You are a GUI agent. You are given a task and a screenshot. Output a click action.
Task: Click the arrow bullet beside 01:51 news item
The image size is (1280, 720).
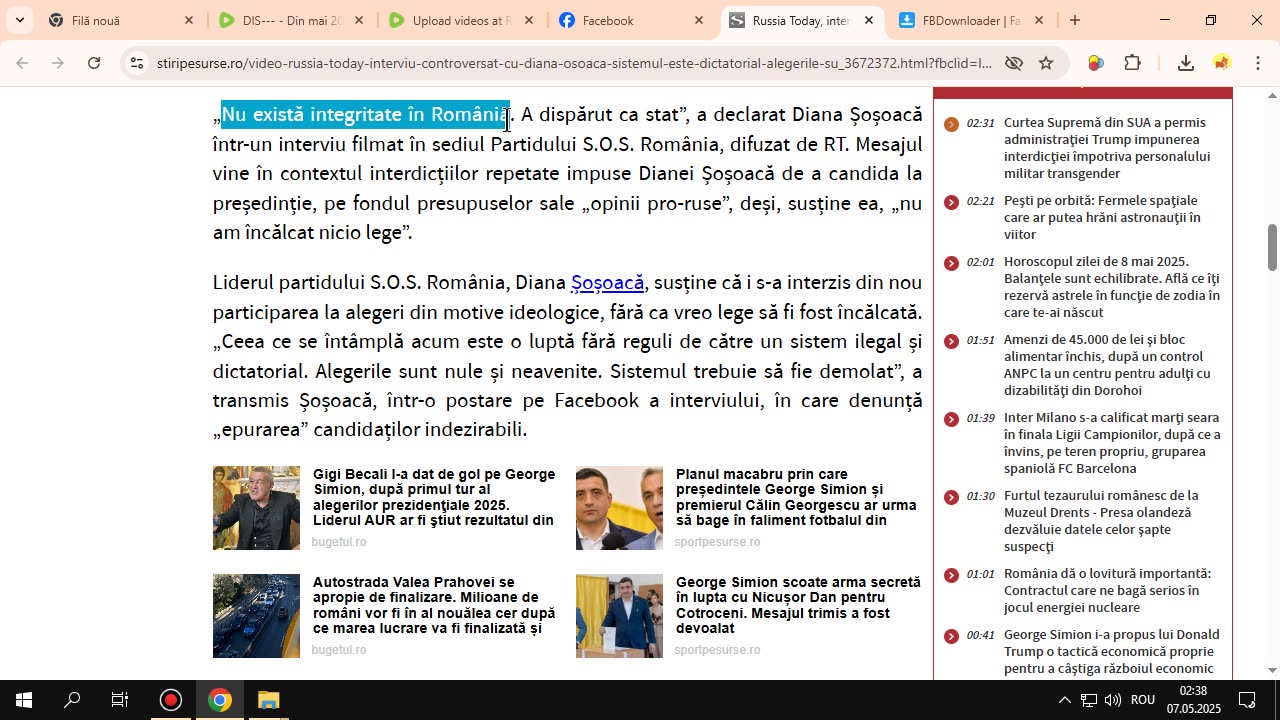[951, 341]
